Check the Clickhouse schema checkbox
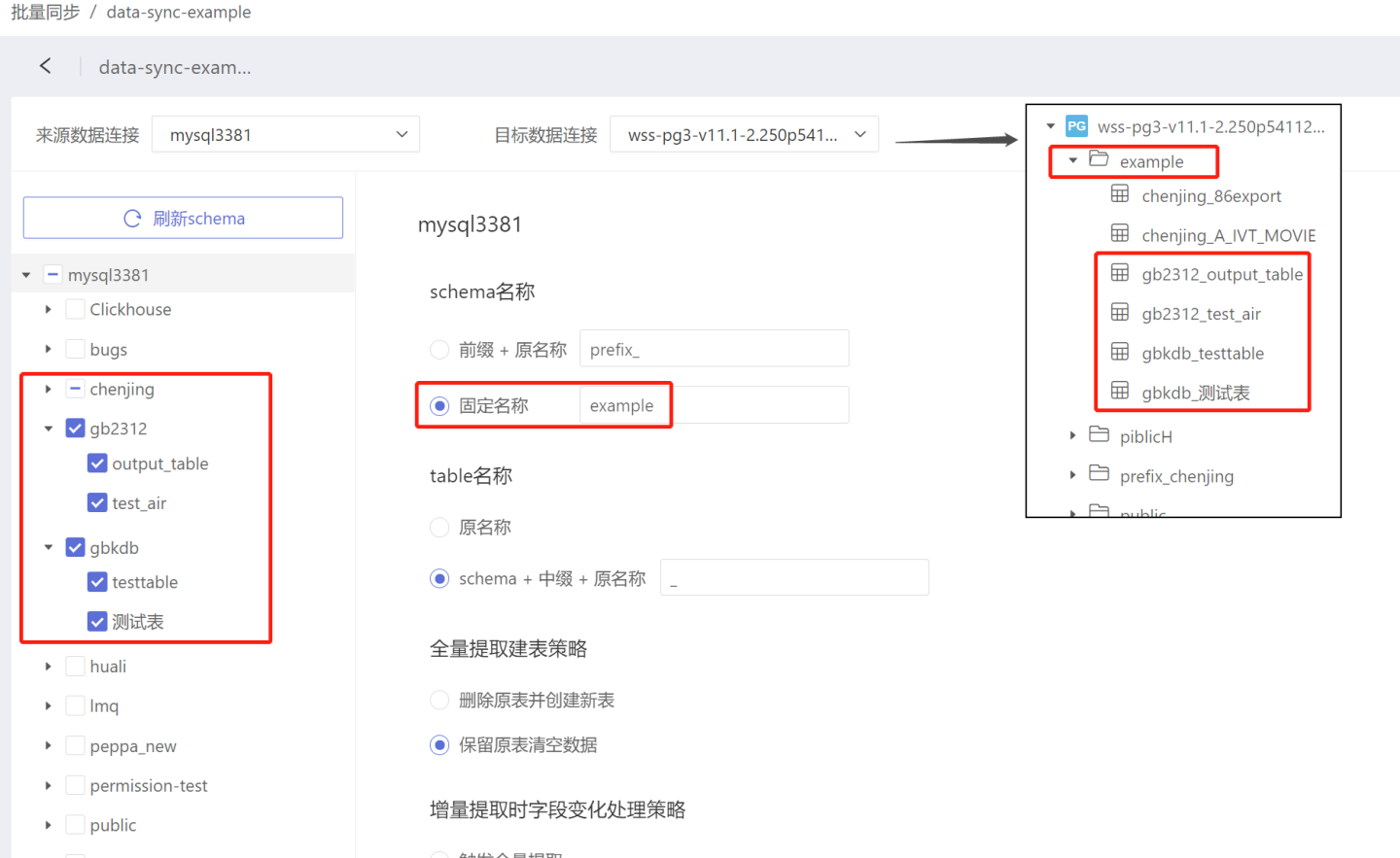The image size is (1400, 858). pyautogui.click(x=75, y=310)
